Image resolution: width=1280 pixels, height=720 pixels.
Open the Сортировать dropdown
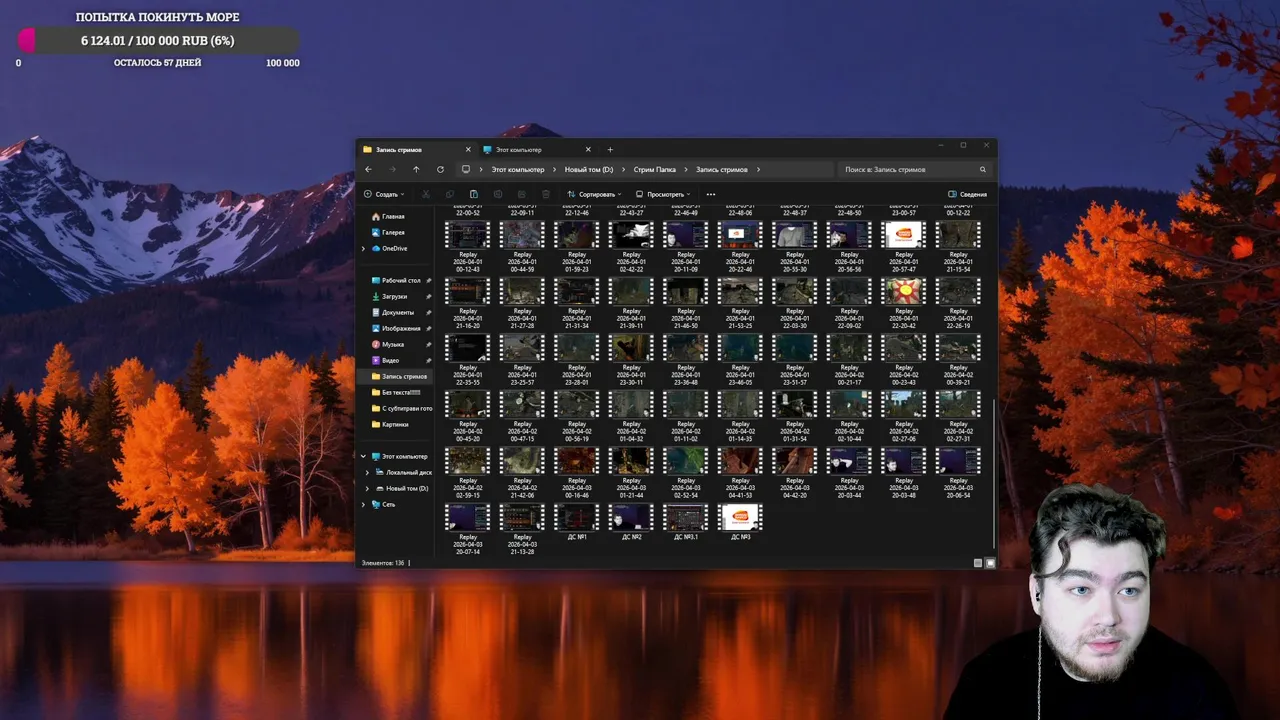pyautogui.click(x=594, y=194)
